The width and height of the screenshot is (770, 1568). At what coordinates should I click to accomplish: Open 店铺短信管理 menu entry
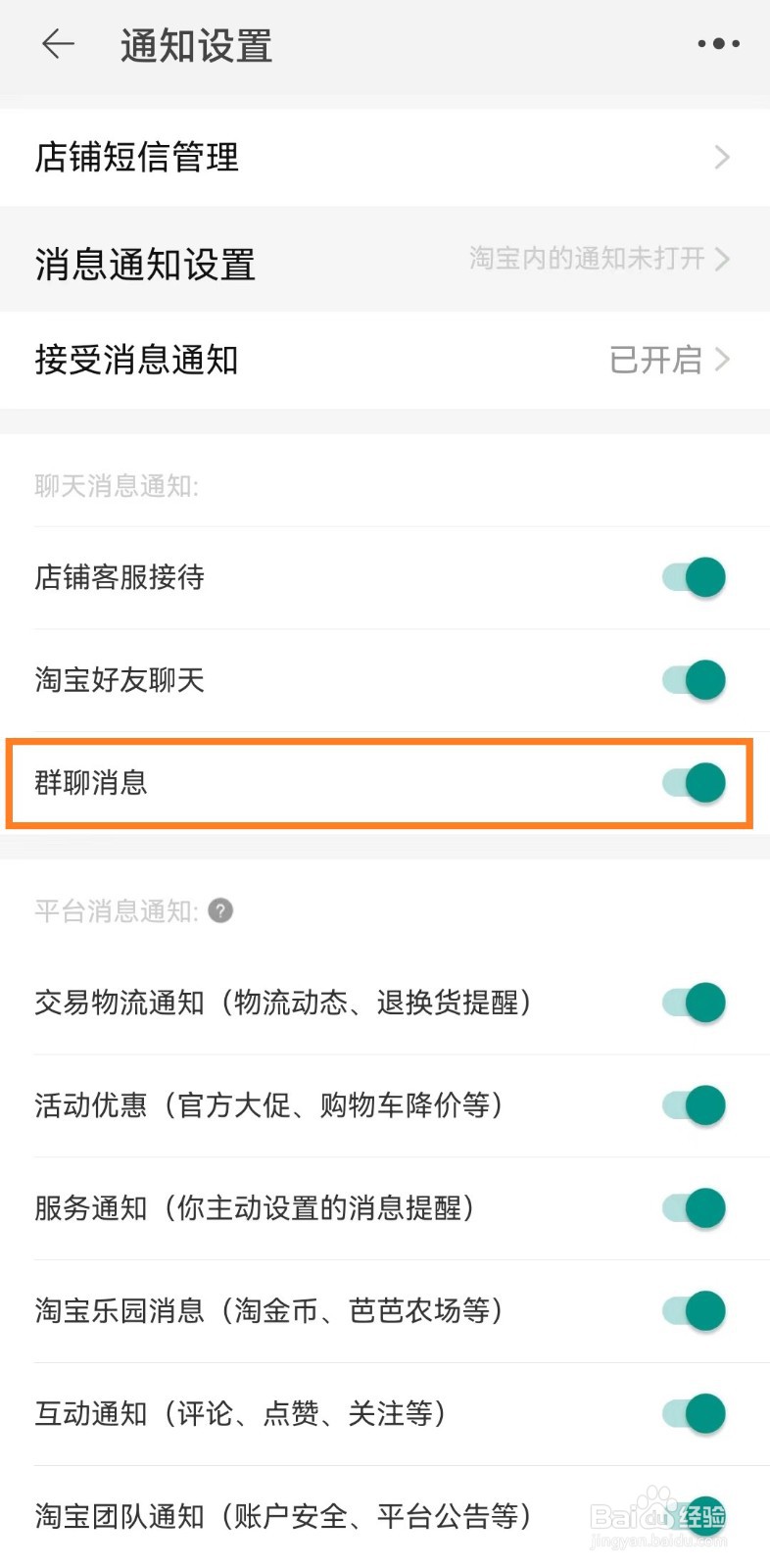385,157
